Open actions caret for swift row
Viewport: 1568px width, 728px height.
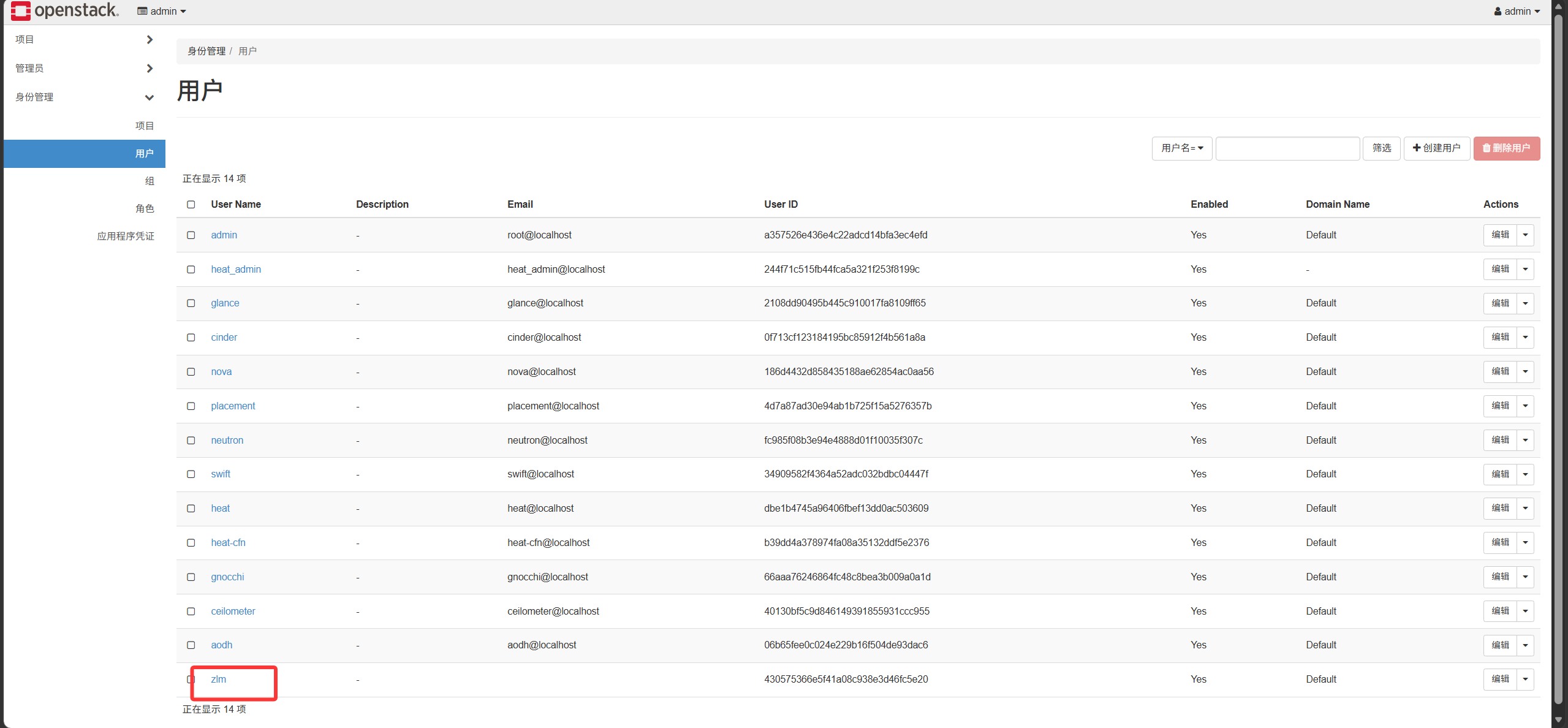point(1525,474)
